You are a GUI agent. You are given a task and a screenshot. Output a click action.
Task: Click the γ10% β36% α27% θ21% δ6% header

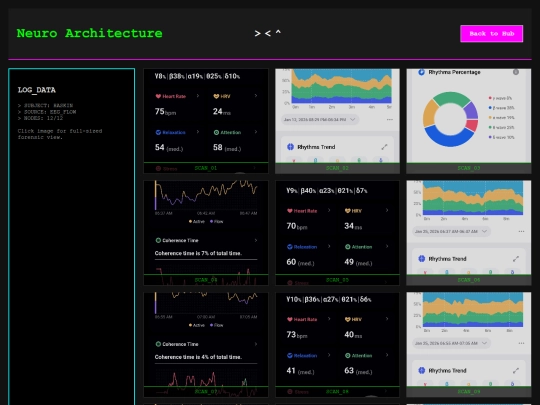coord(329,299)
